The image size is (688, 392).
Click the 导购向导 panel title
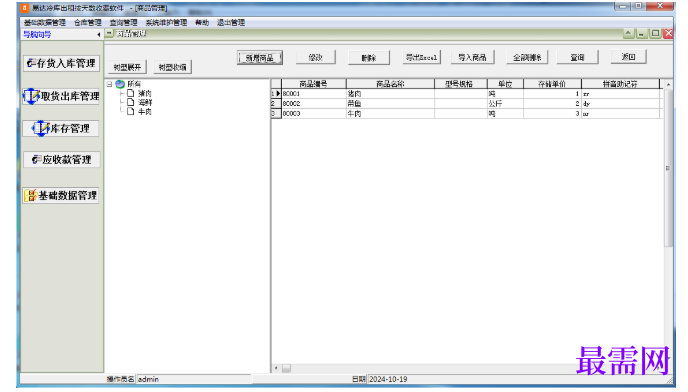(37, 34)
